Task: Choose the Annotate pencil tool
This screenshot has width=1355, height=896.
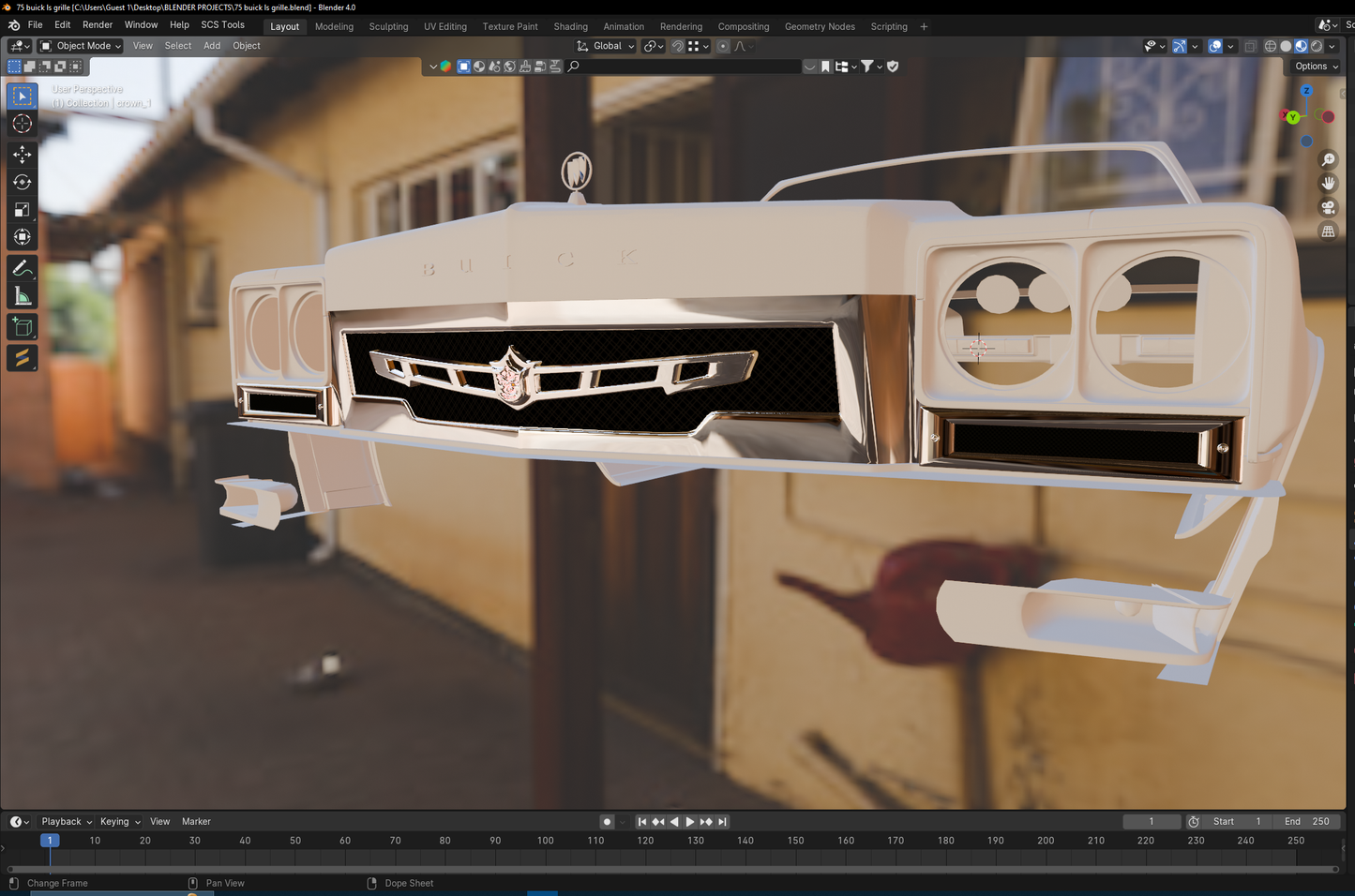Action: tap(23, 269)
